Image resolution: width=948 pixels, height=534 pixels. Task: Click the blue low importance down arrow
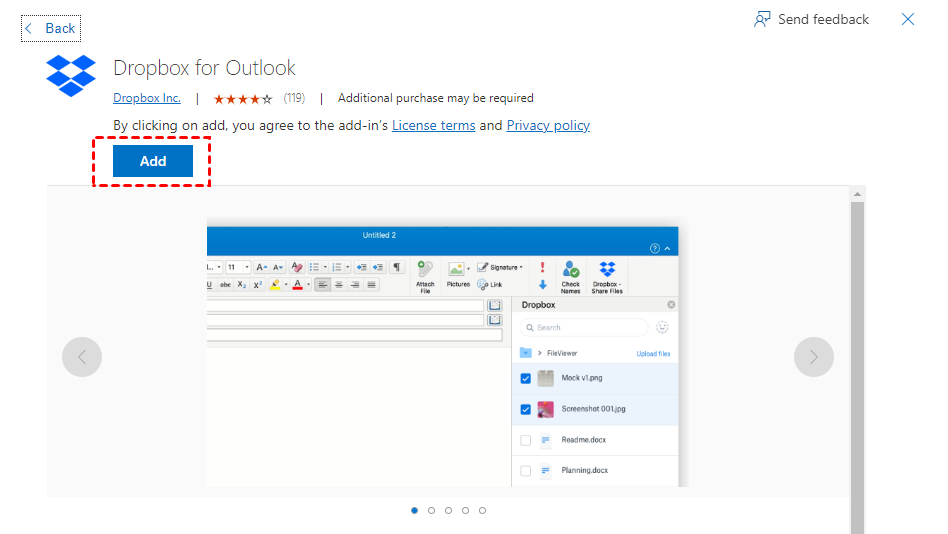click(x=542, y=285)
